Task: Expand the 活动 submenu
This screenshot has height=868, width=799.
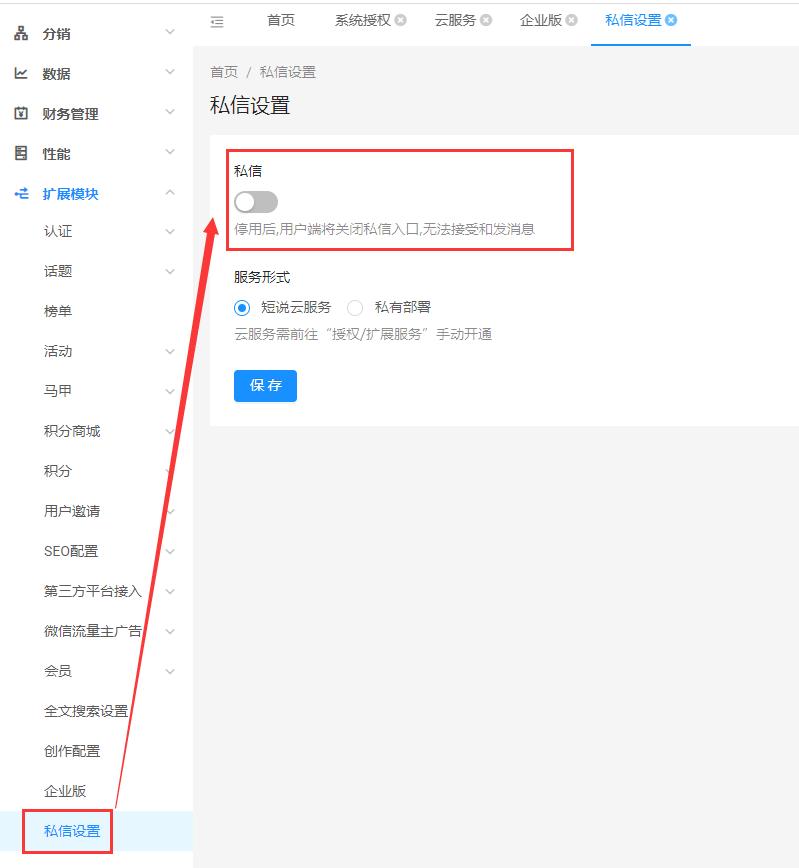Action: click(170, 352)
